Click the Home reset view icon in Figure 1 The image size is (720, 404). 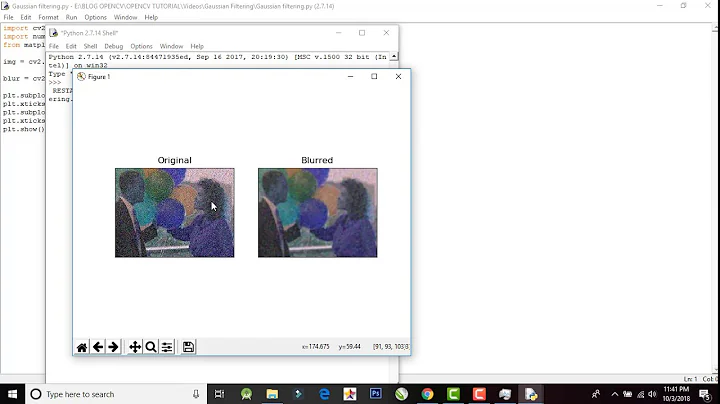[x=82, y=347]
